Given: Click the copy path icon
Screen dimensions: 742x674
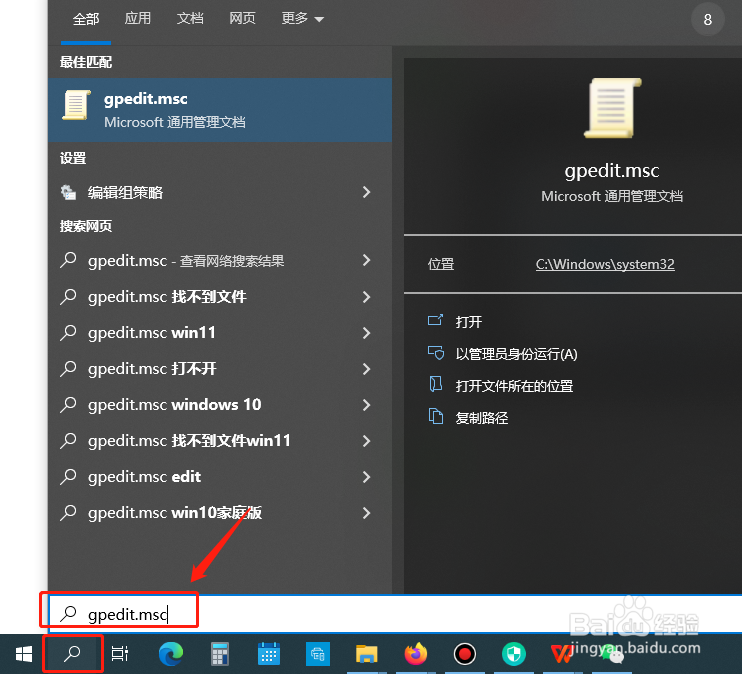Looking at the screenshot, I should (x=436, y=417).
